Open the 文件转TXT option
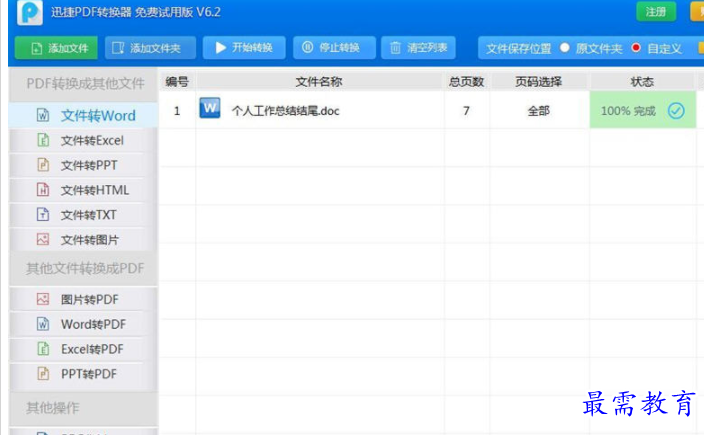The height and width of the screenshot is (435, 704). (x=84, y=215)
